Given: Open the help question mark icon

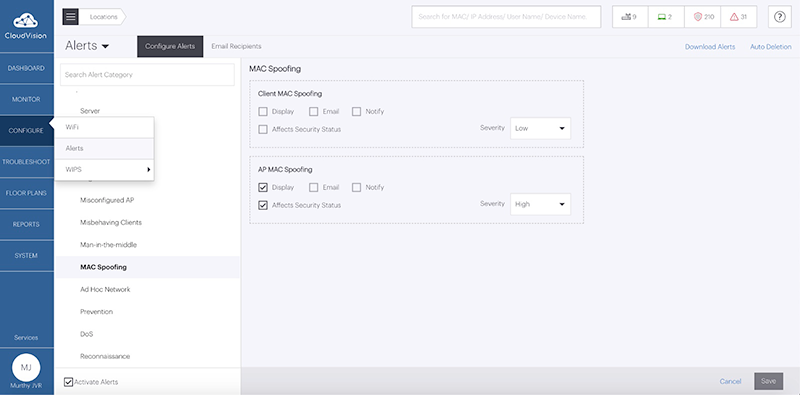Looking at the screenshot, I should click(780, 17).
